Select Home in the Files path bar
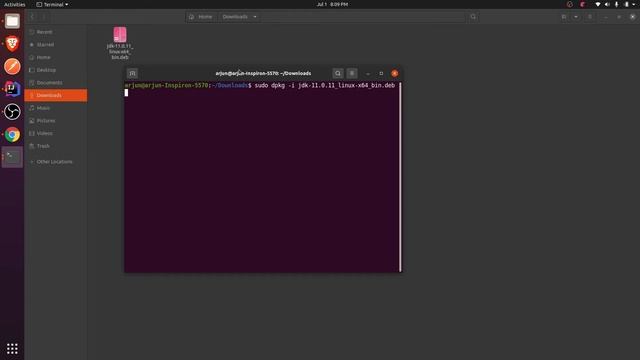 (201, 17)
